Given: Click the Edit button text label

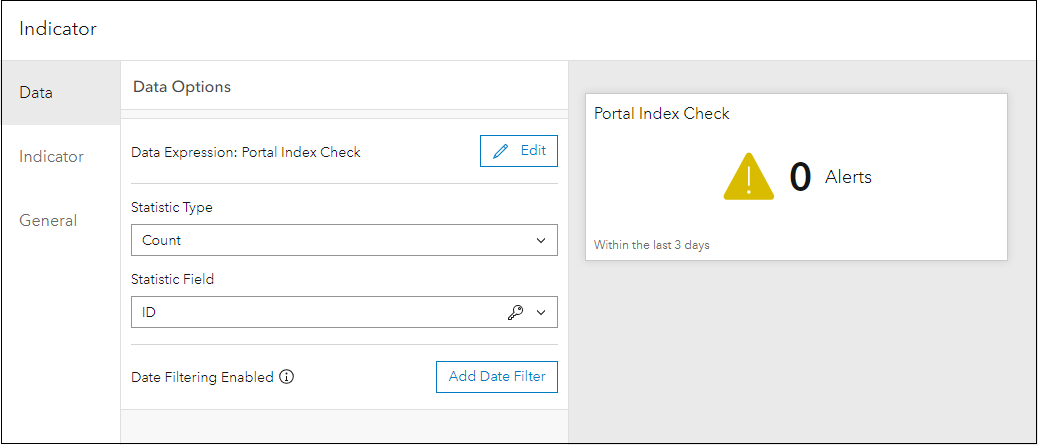Looking at the screenshot, I should (533, 151).
